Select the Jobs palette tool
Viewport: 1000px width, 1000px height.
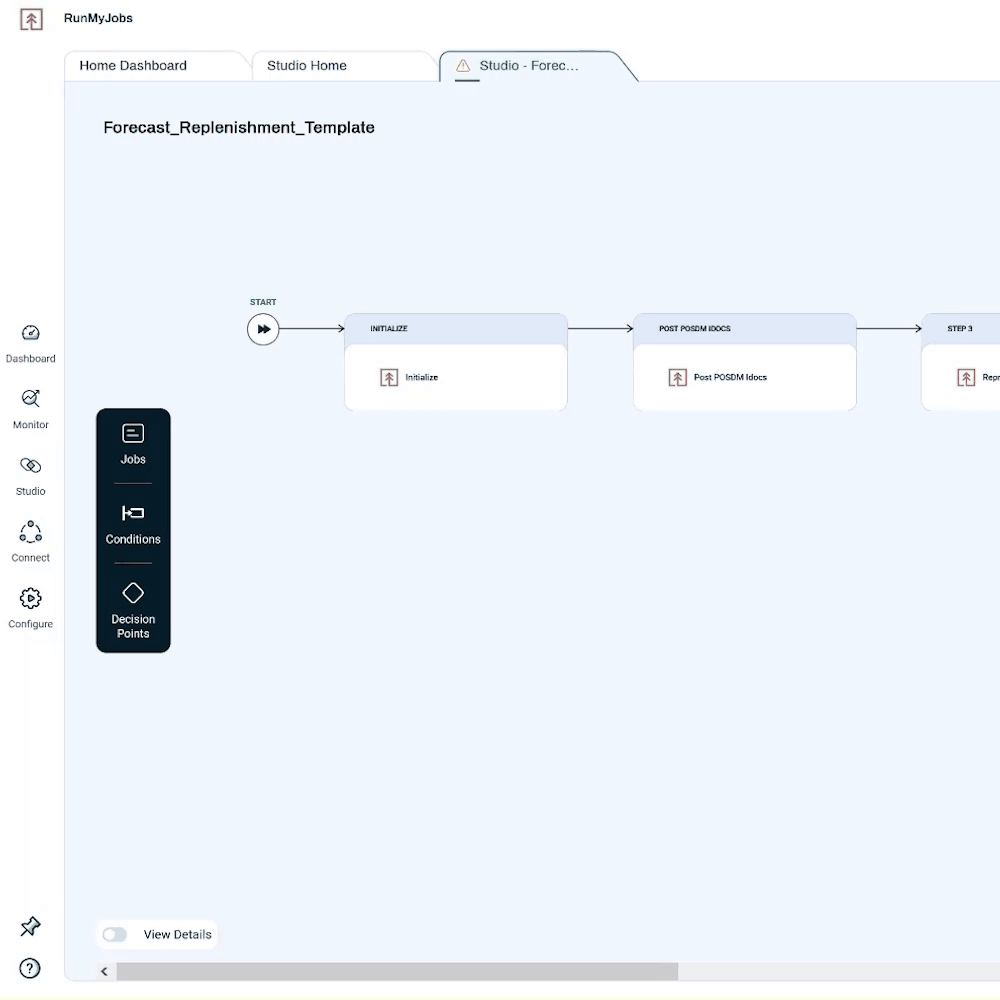pyautogui.click(x=133, y=445)
